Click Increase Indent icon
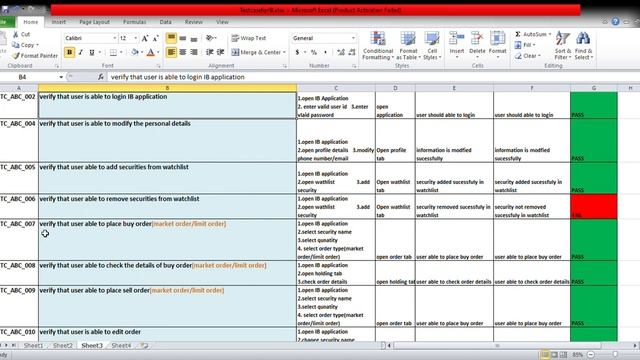640x360 pixels. coord(220,52)
